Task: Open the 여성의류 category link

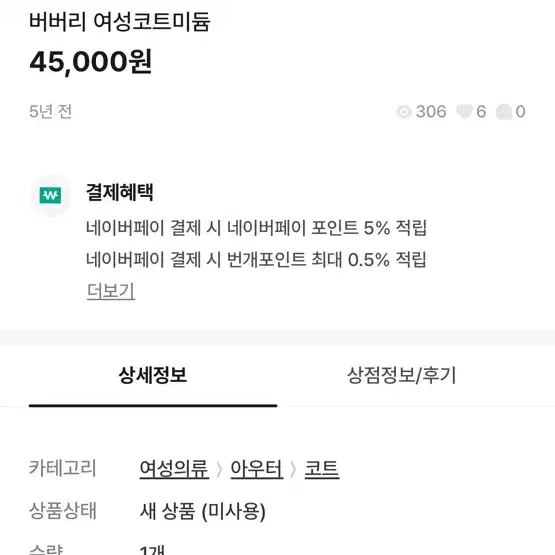Action: 174,469
